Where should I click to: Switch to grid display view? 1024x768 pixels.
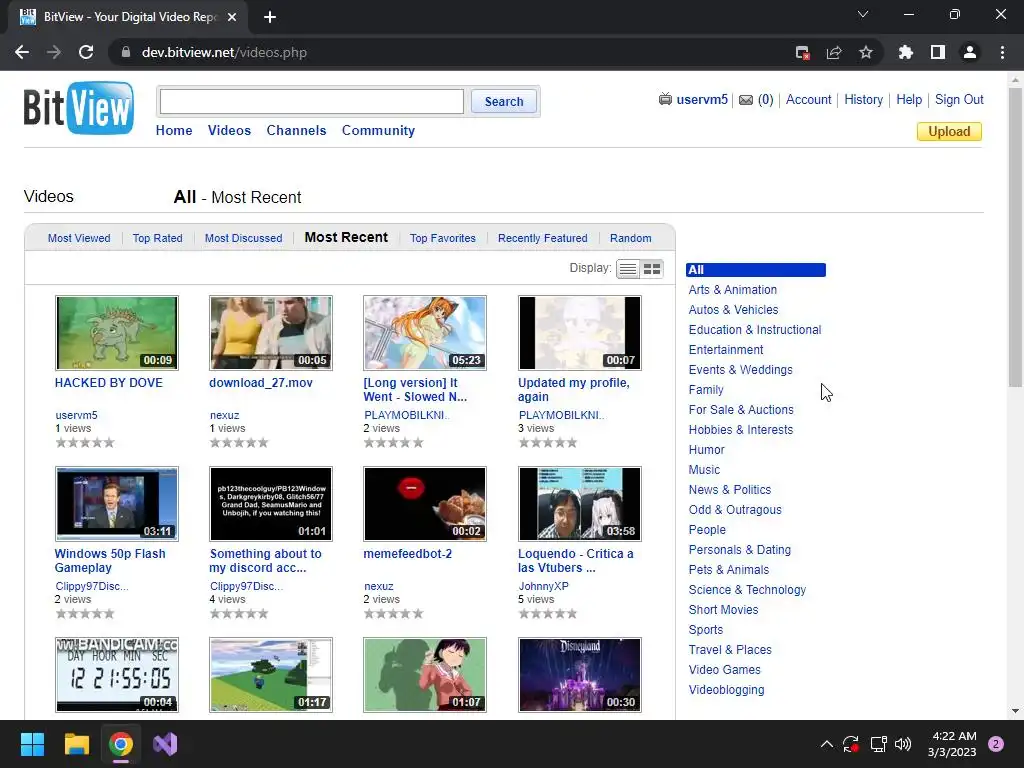pos(652,269)
